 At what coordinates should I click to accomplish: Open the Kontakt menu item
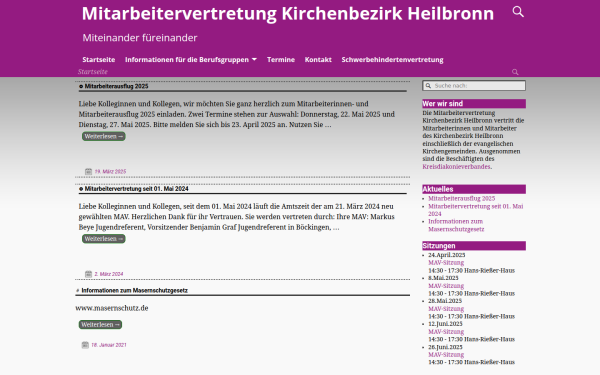tap(318, 60)
